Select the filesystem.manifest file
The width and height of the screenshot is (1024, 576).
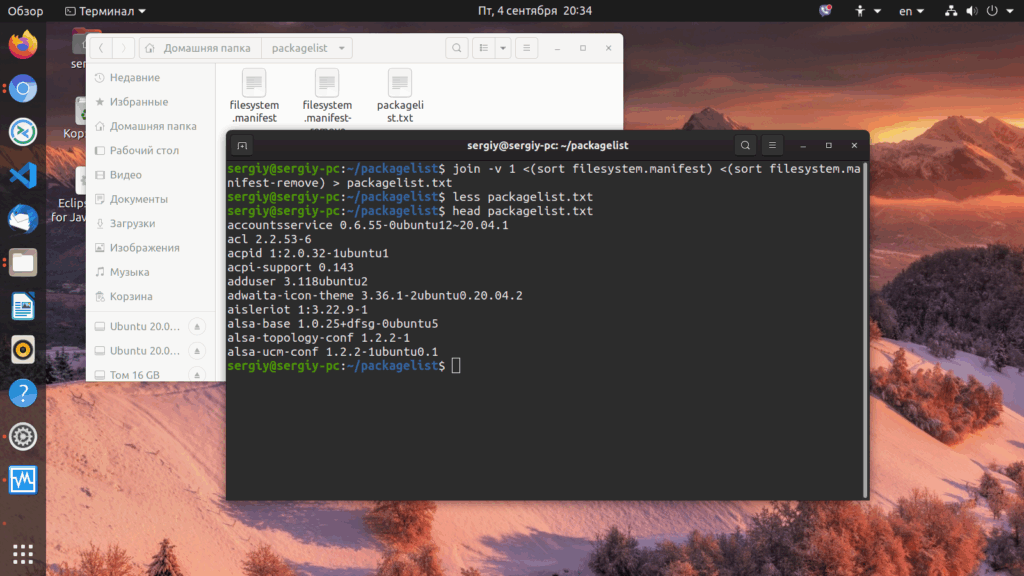(254, 95)
